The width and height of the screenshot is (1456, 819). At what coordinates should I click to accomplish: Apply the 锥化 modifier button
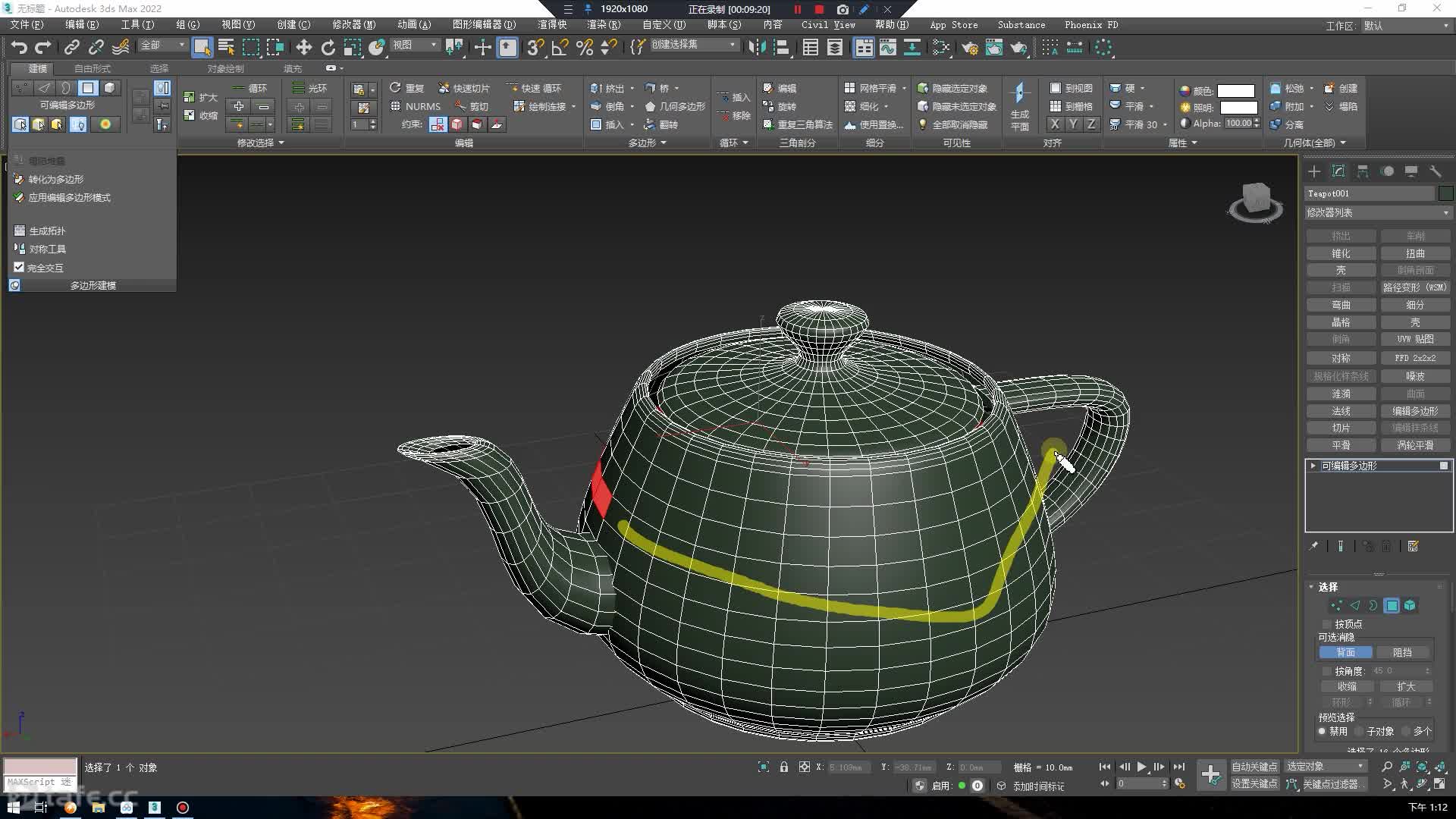pos(1341,253)
